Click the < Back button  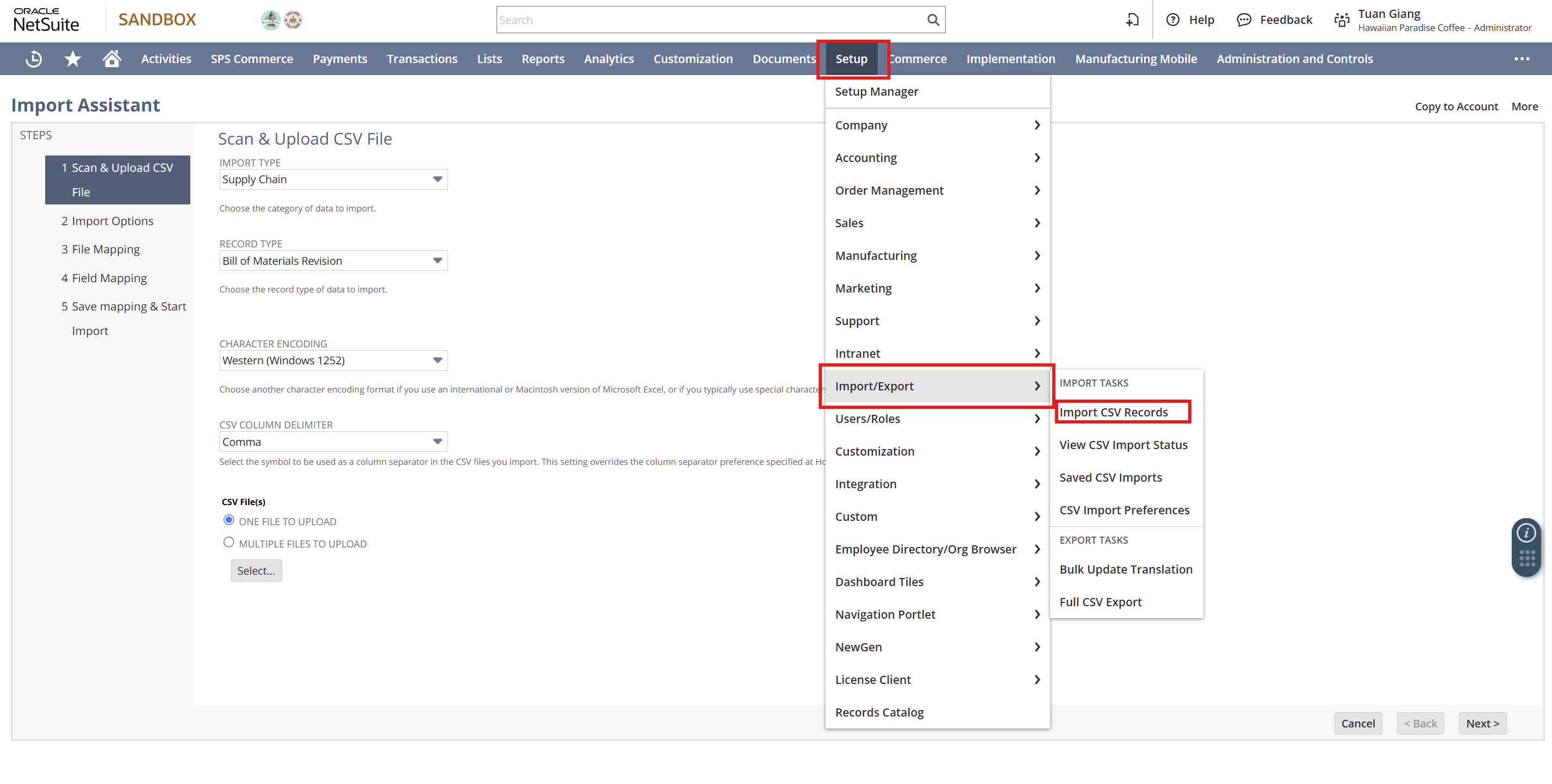[x=1420, y=723]
